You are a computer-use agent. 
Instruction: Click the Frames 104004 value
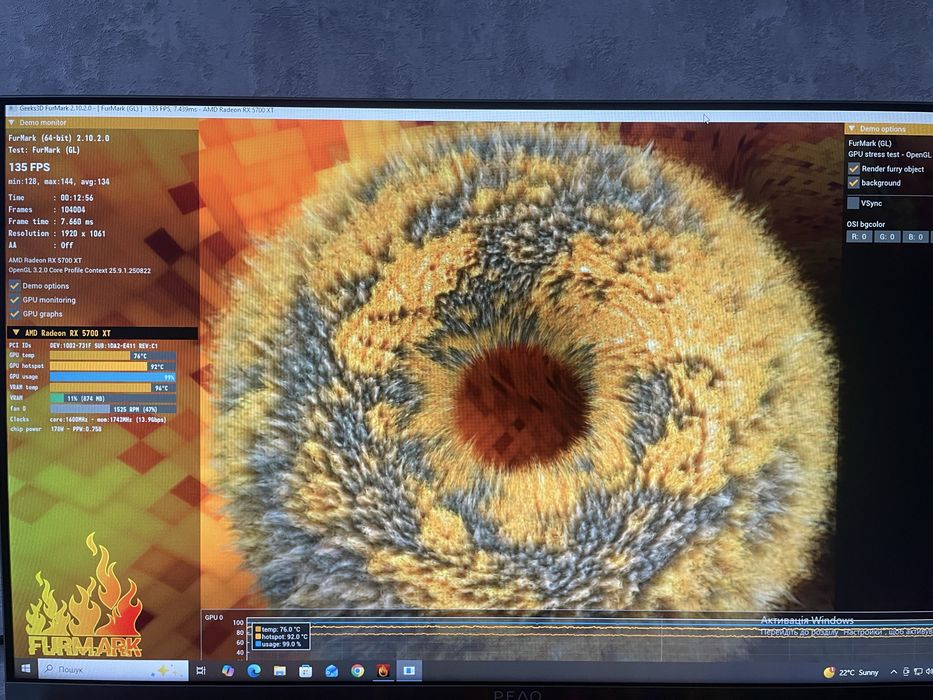pos(73,210)
